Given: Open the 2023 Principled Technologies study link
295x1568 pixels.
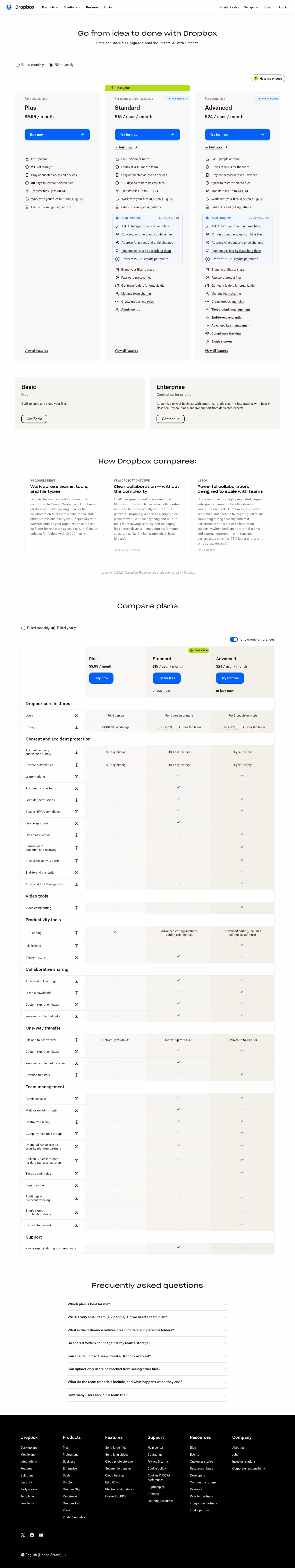Looking at the screenshot, I should tap(140, 573).
